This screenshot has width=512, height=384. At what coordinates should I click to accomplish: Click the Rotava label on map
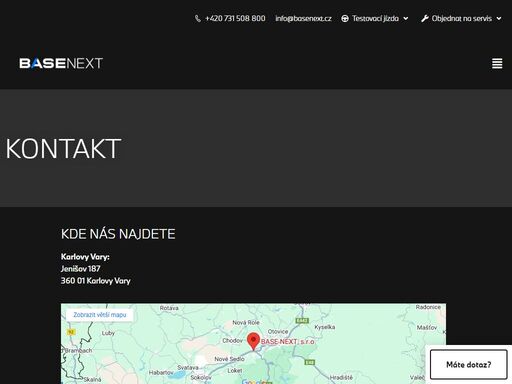[169, 308]
